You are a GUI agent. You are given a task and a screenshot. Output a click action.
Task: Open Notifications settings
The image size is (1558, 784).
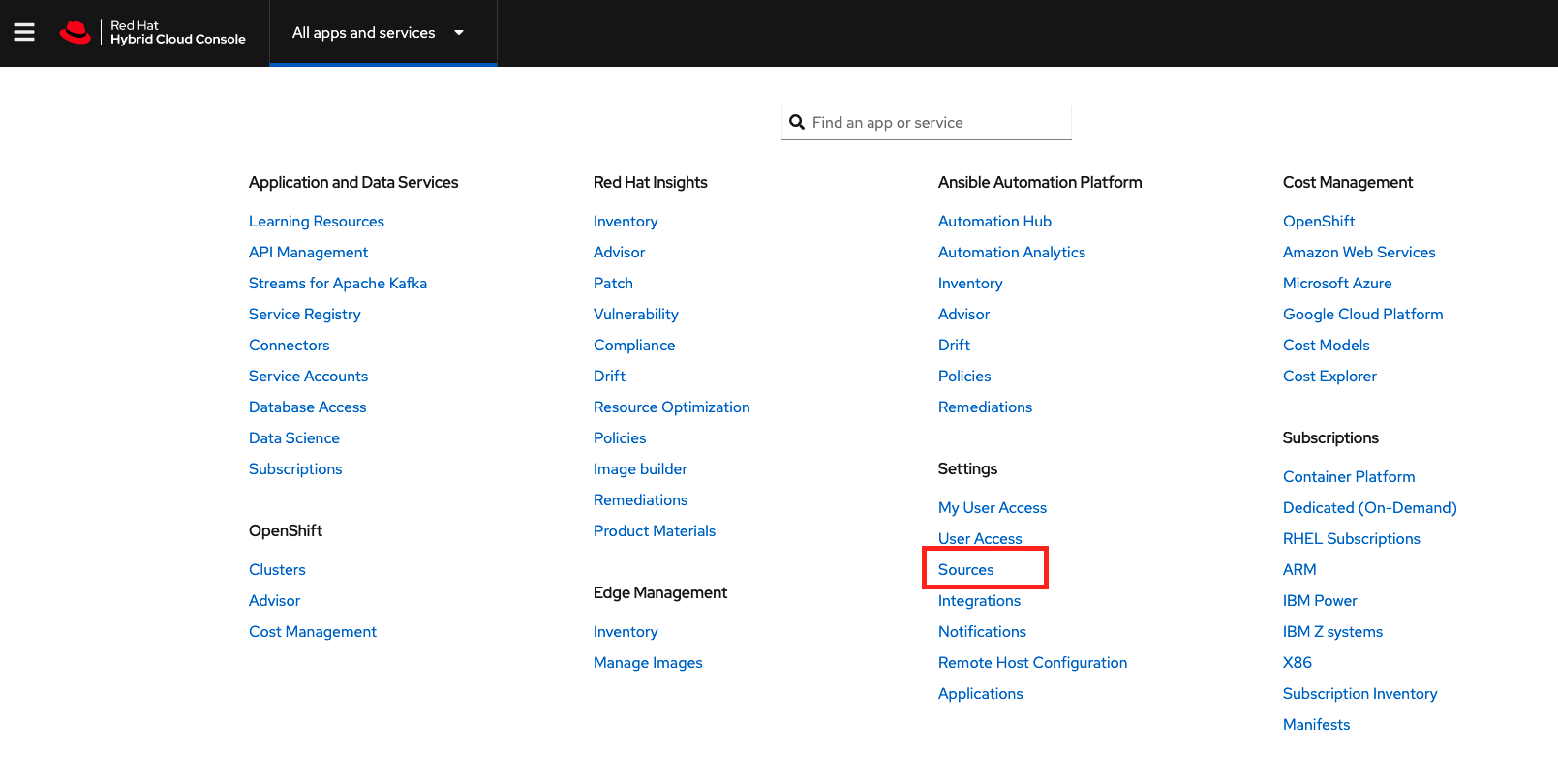[x=982, y=632]
